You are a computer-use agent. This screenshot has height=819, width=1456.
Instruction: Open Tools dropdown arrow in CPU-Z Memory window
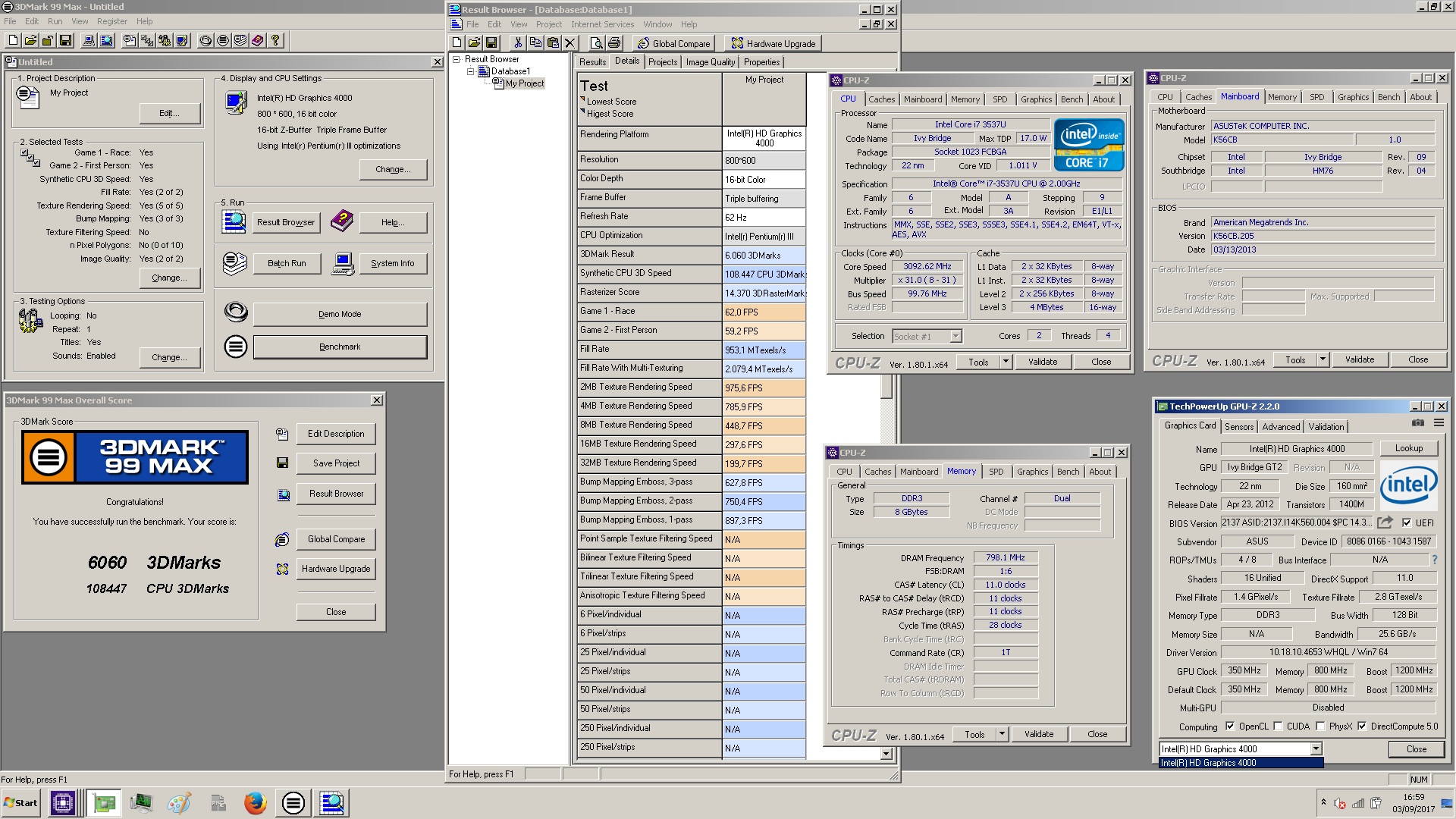(x=1002, y=734)
